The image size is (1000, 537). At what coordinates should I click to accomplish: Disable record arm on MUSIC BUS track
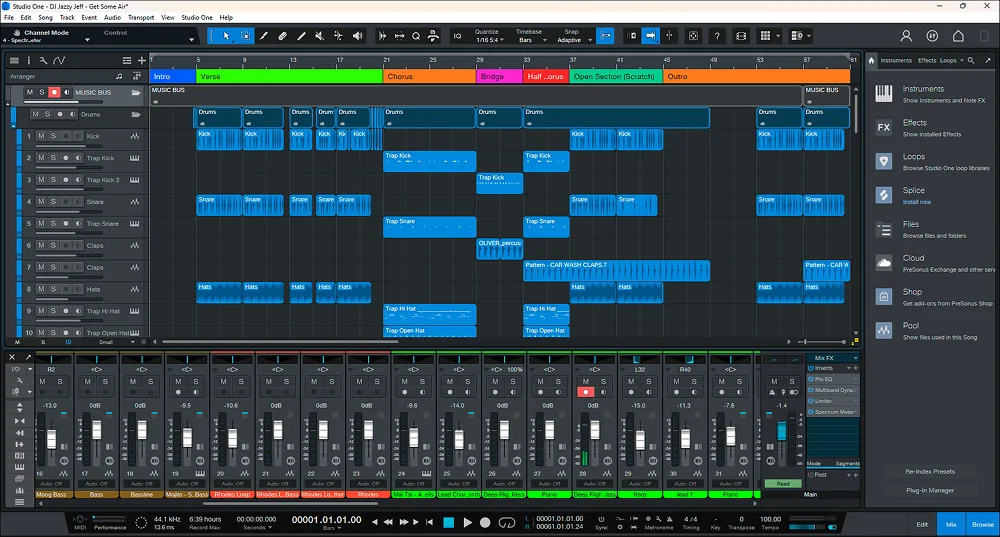coord(54,92)
